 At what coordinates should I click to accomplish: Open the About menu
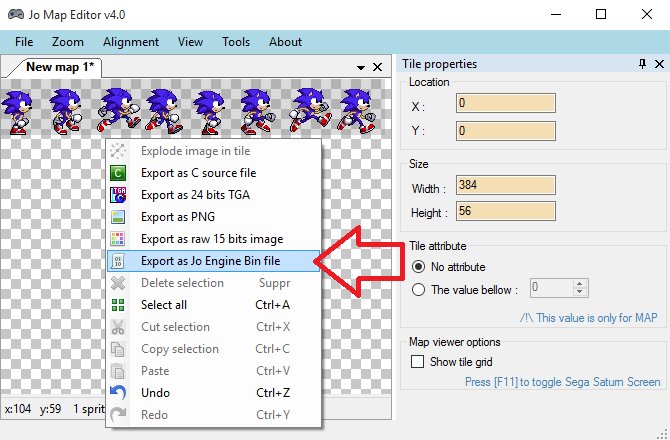tap(285, 42)
